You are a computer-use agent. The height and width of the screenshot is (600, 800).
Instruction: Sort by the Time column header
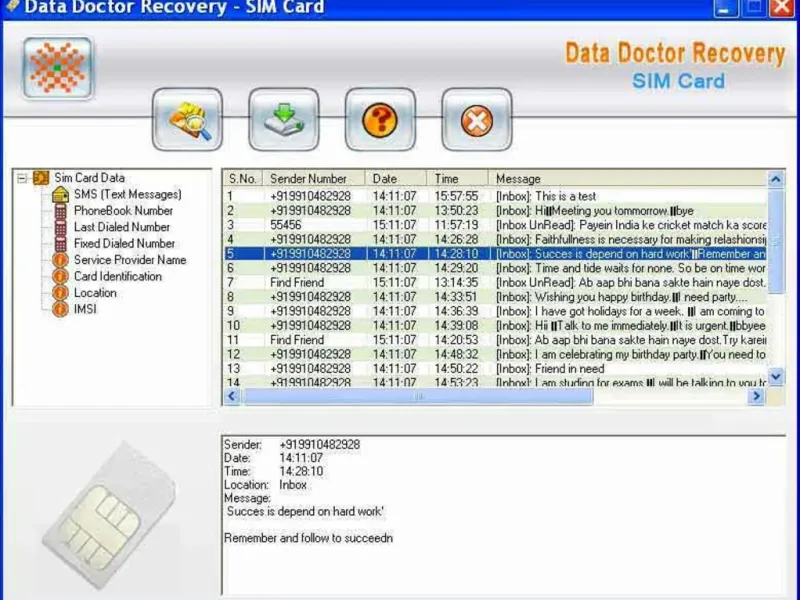pyautogui.click(x=458, y=179)
